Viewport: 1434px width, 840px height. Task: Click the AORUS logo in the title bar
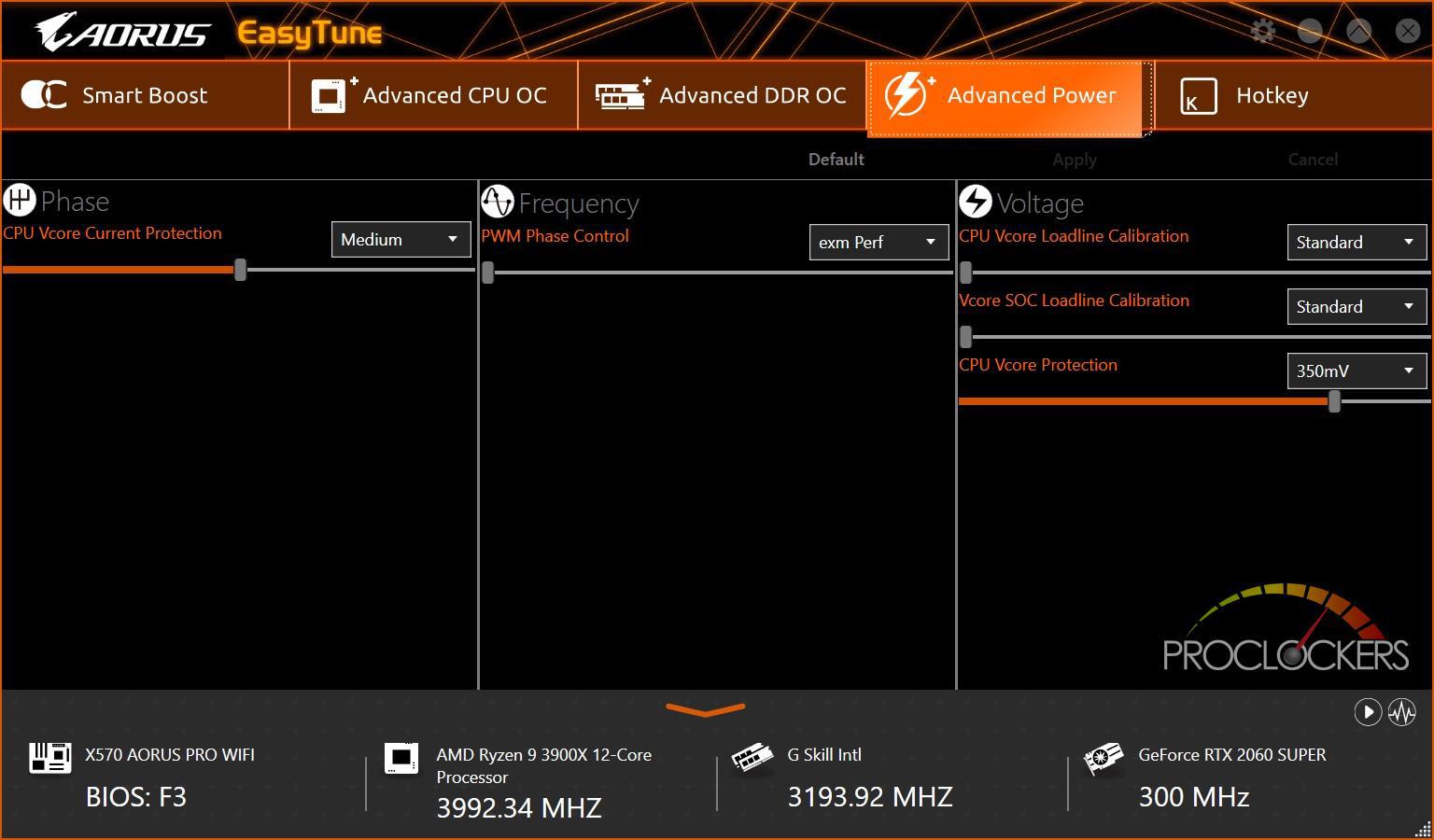pos(121,32)
